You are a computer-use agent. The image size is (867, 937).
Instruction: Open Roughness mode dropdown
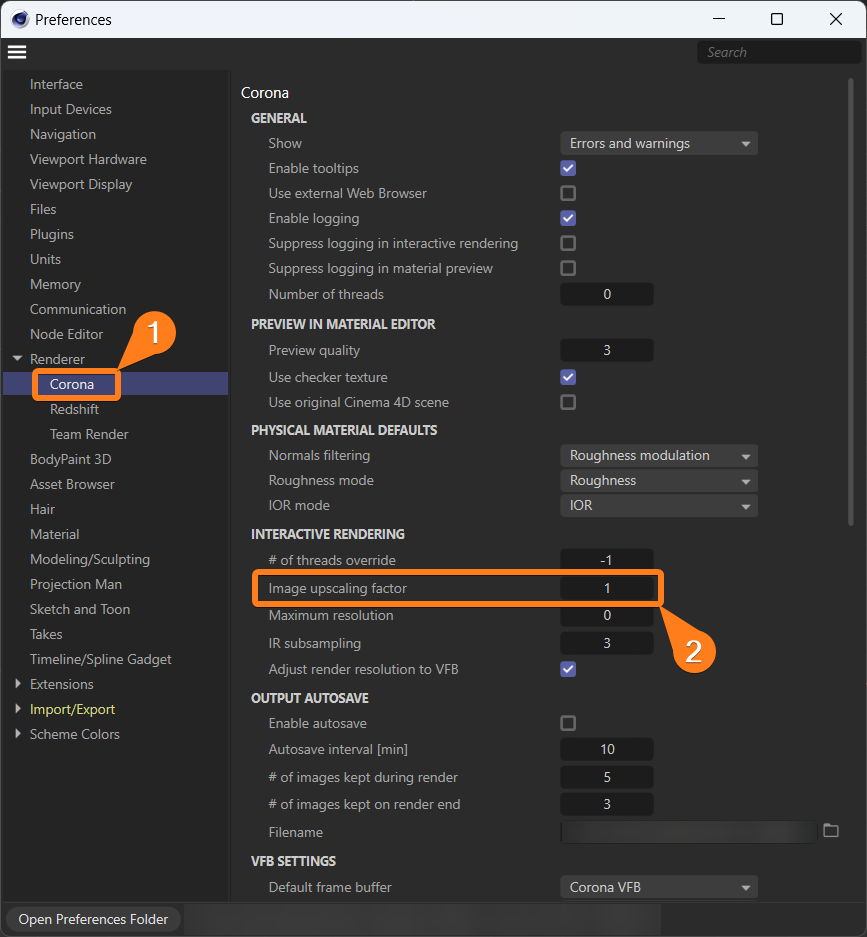[x=658, y=481]
